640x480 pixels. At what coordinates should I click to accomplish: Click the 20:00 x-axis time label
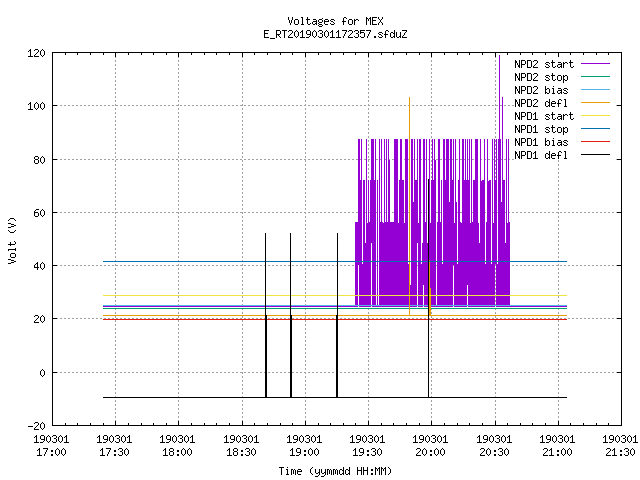430,452
